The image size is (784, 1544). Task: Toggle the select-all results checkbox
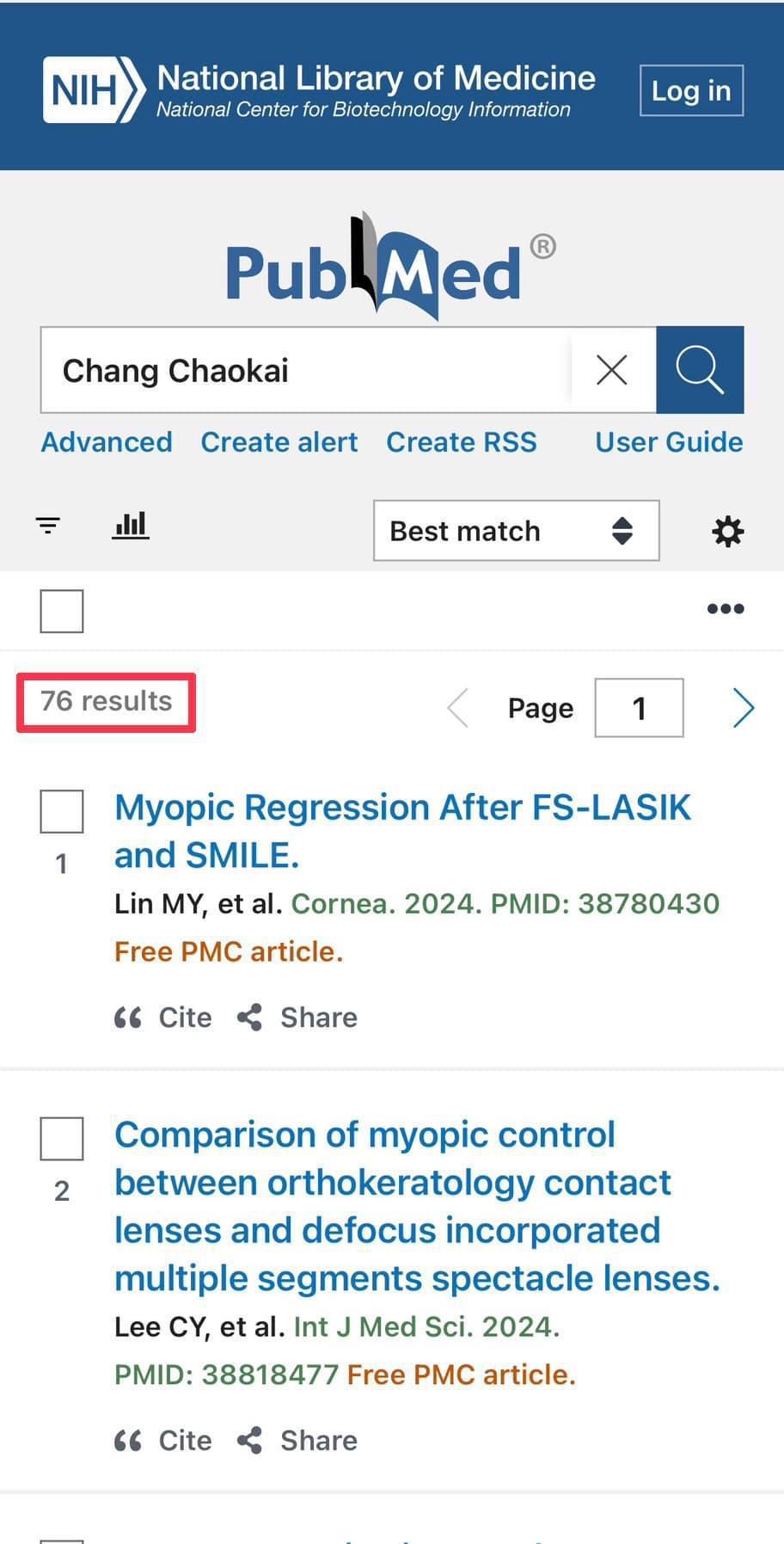point(62,611)
